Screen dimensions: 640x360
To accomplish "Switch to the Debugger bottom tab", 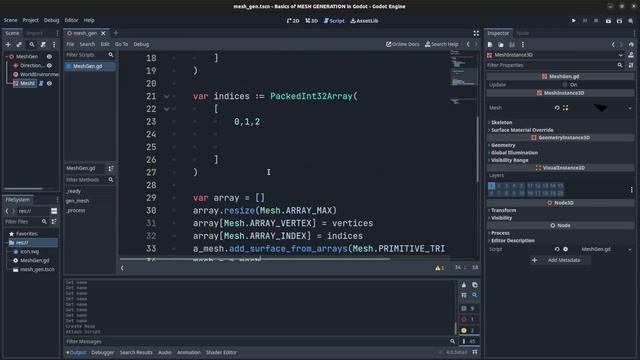I will click(102, 352).
